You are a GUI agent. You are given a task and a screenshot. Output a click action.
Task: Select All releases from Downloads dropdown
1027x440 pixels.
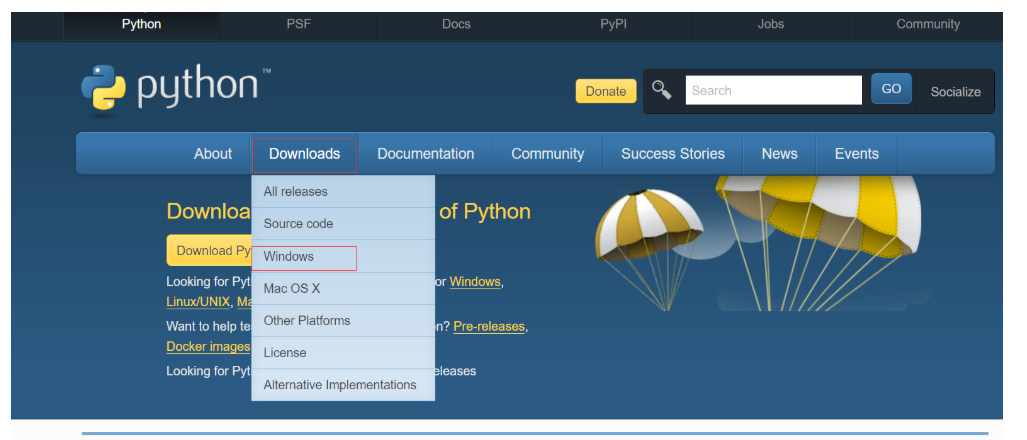click(343, 192)
